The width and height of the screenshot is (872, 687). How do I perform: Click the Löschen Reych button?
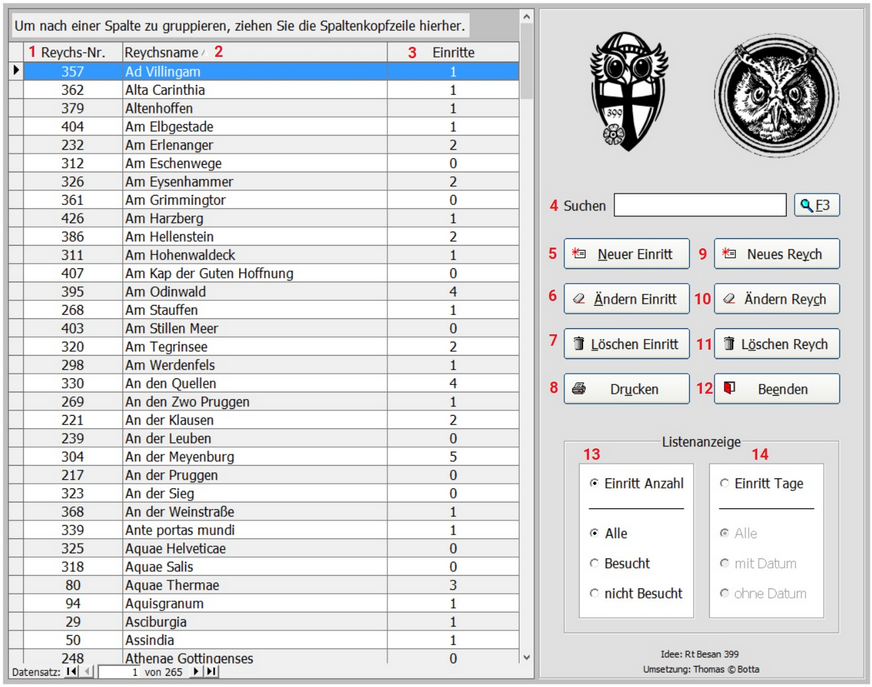tap(777, 344)
